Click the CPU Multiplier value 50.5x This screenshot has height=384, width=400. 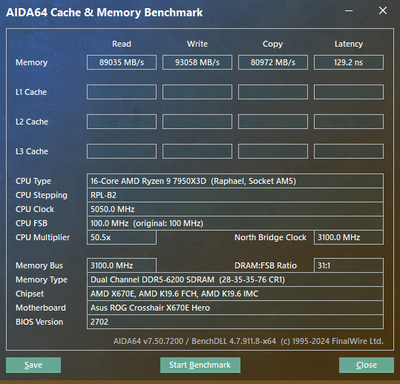click(x=122, y=237)
